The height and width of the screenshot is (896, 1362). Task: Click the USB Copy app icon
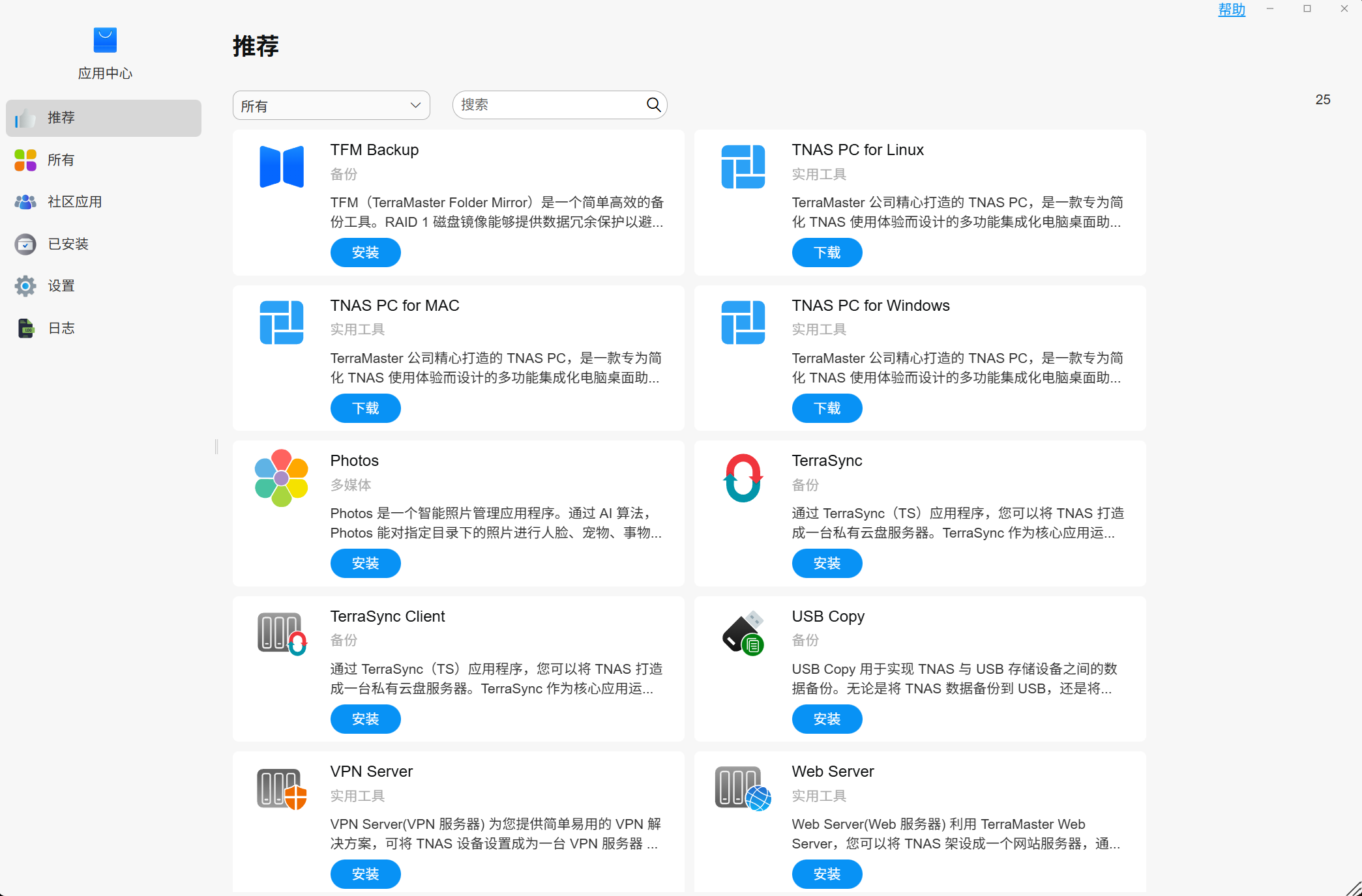pyautogui.click(x=743, y=633)
